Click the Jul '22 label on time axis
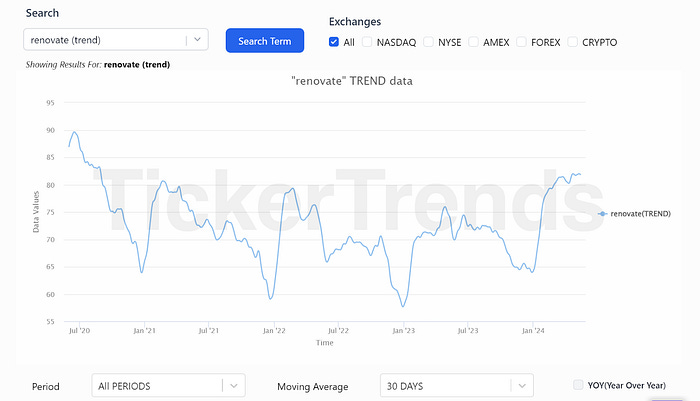Screen dimensions: 700x401 [x=338, y=331]
